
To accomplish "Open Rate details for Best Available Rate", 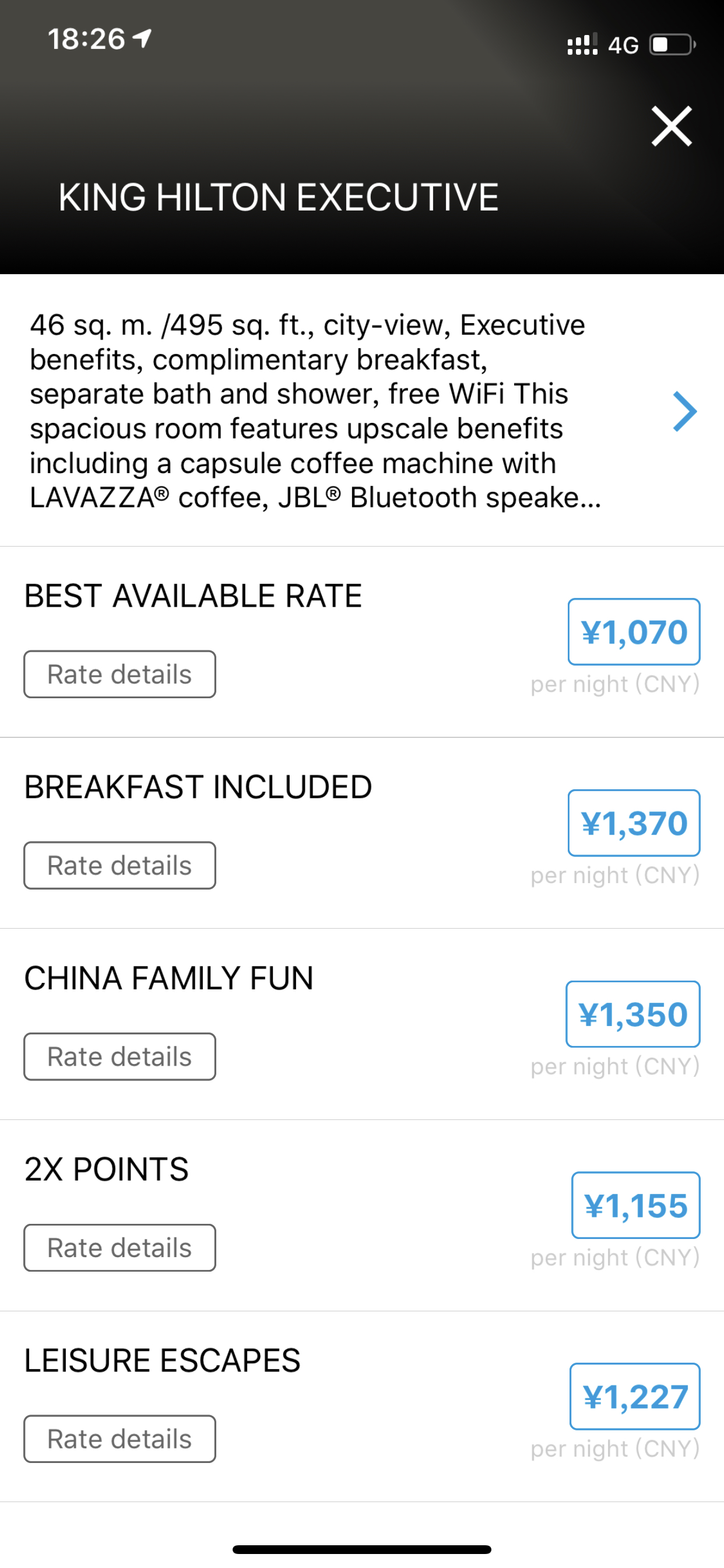I will tap(120, 674).
